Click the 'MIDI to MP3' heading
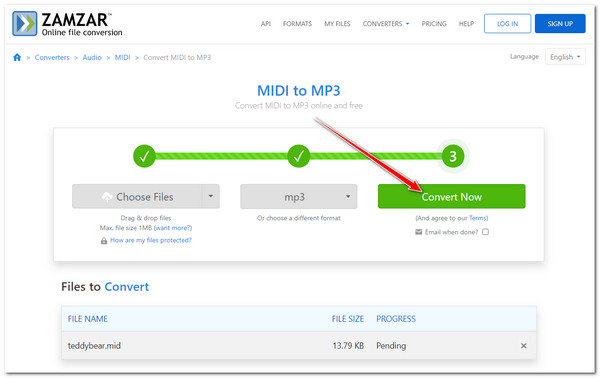600x378 pixels. point(298,91)
